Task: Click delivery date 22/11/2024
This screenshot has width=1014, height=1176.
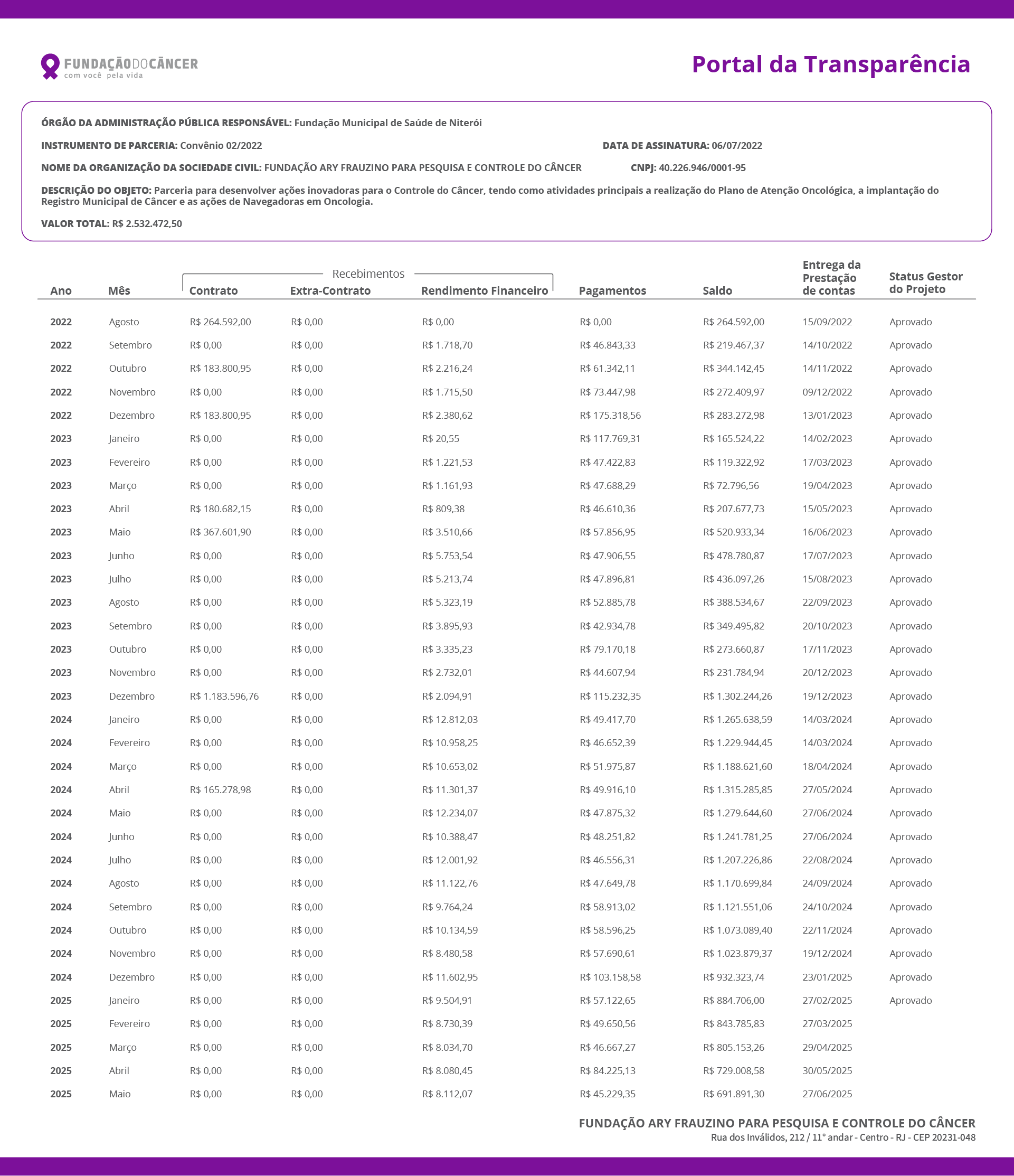Action: [827, 931]
